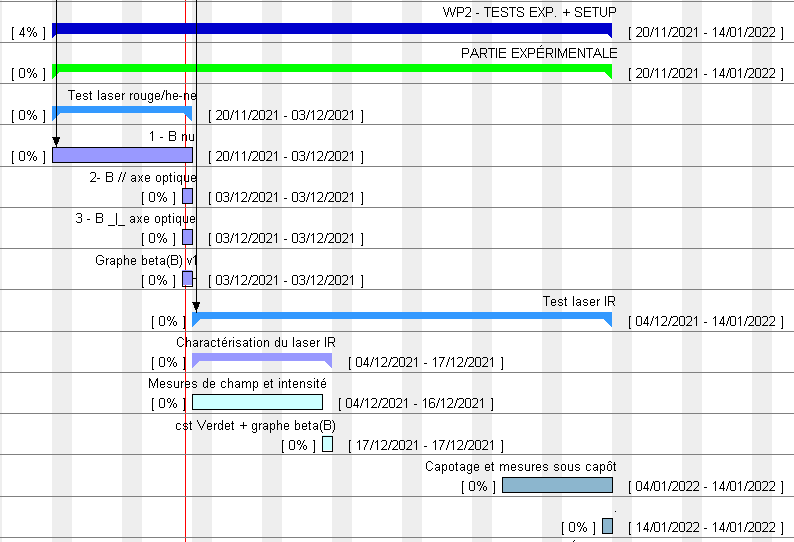
Task: Click the 'Graphe beta(B) v1' task bar
Action: (x=187, y=279)
